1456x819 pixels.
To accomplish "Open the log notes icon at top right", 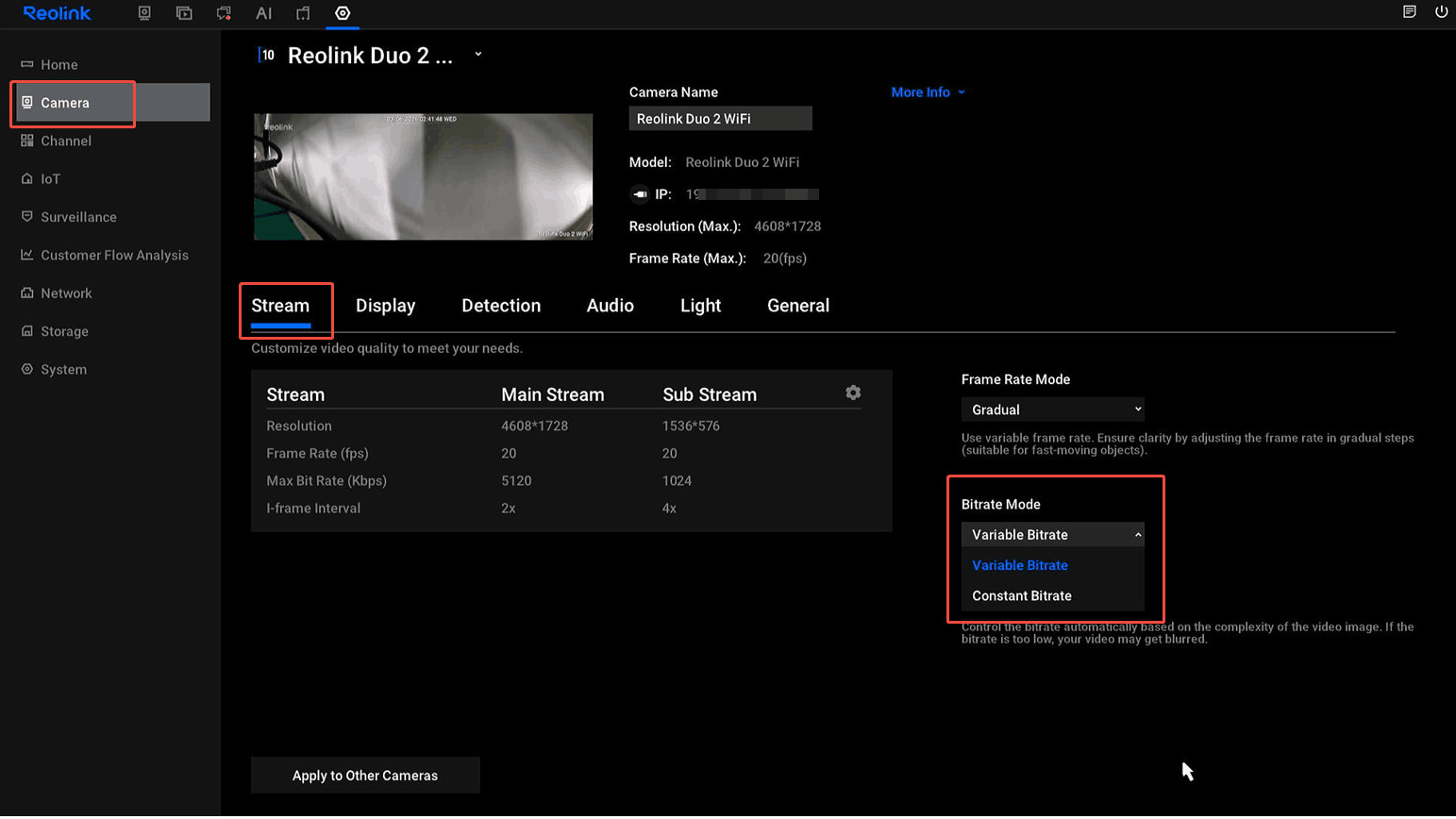I will point(1410,12).
